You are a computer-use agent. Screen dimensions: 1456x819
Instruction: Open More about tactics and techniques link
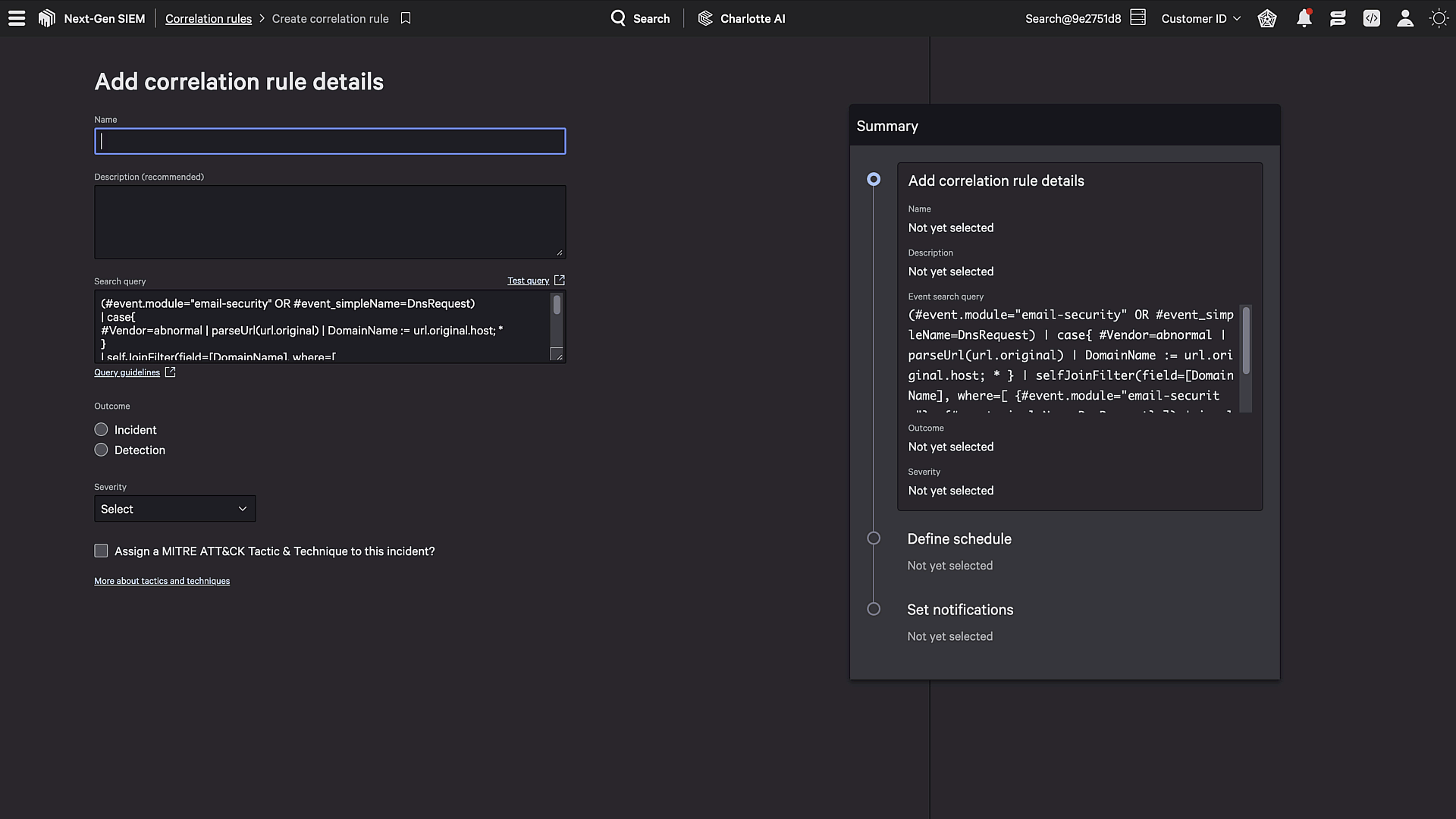tap(162, 581)
